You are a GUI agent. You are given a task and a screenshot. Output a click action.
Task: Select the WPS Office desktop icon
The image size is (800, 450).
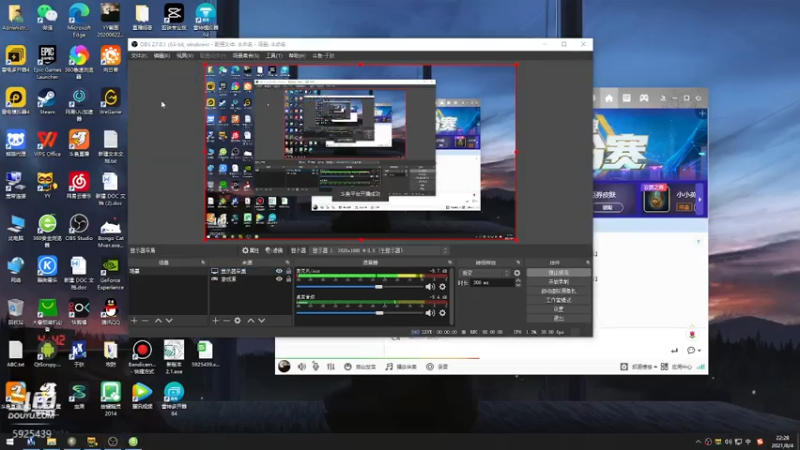[x=47, y=143]
